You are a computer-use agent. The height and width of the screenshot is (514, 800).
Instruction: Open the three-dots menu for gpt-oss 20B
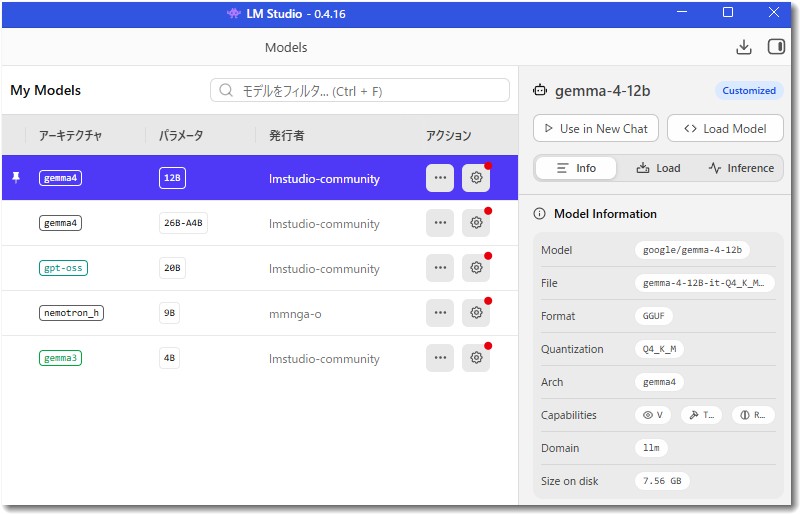[x=440, y=268]
